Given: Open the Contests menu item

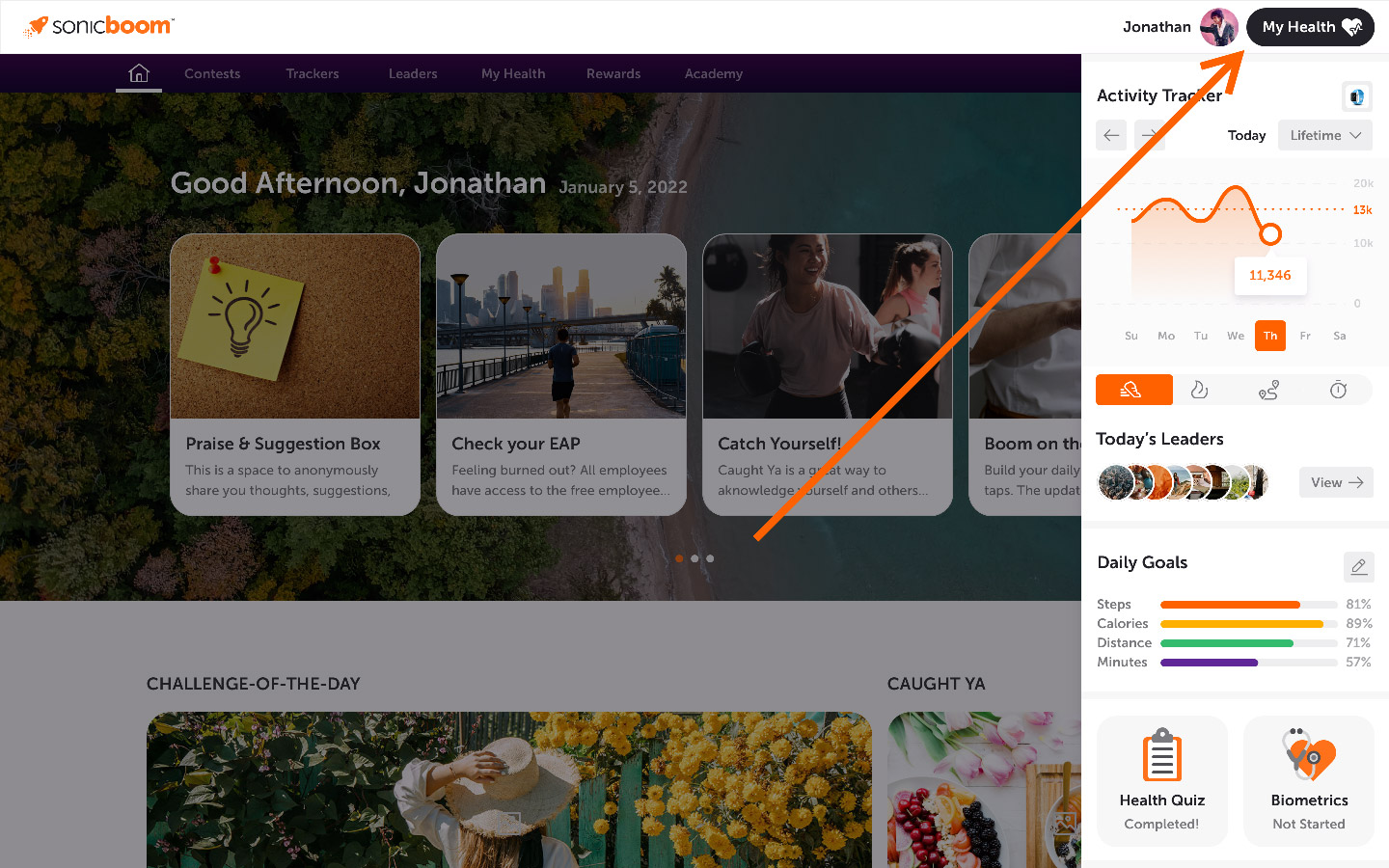Looking at the screenshot, I should (212, 73).
